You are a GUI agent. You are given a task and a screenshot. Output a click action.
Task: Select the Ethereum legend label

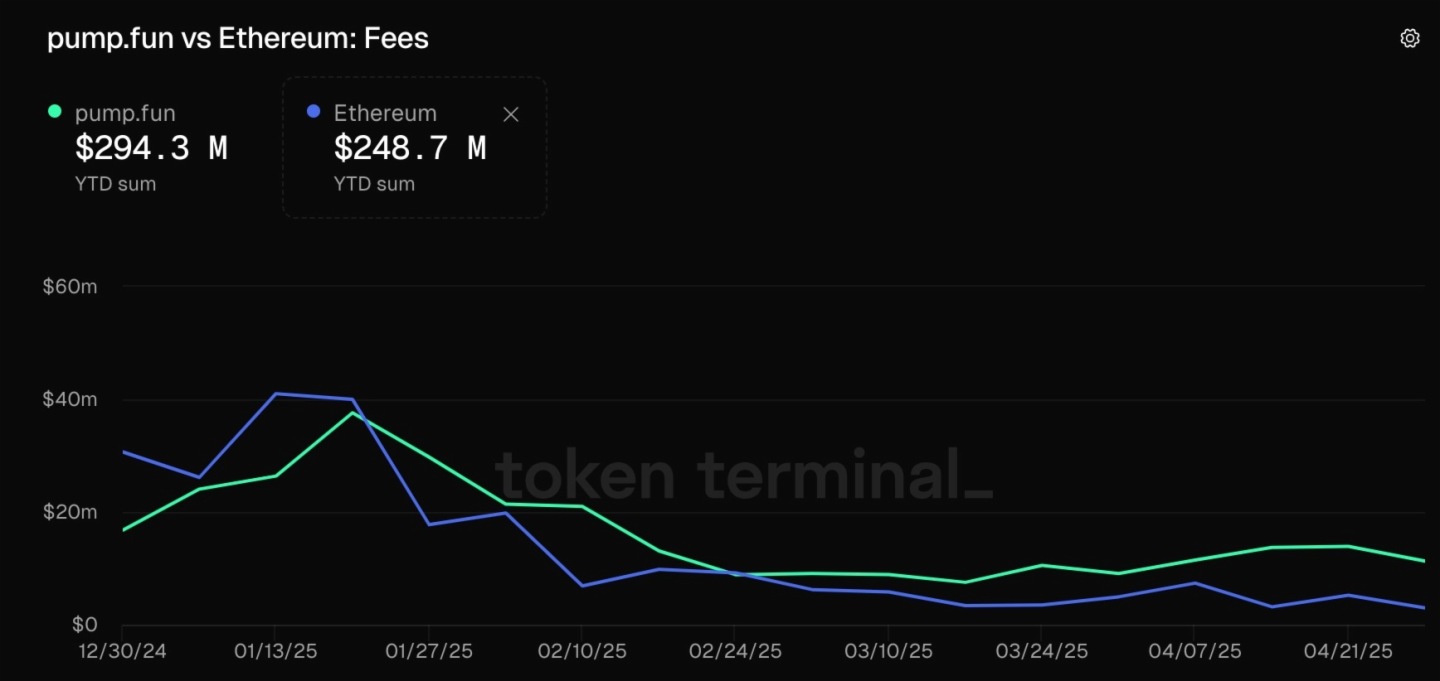point(385,113)
